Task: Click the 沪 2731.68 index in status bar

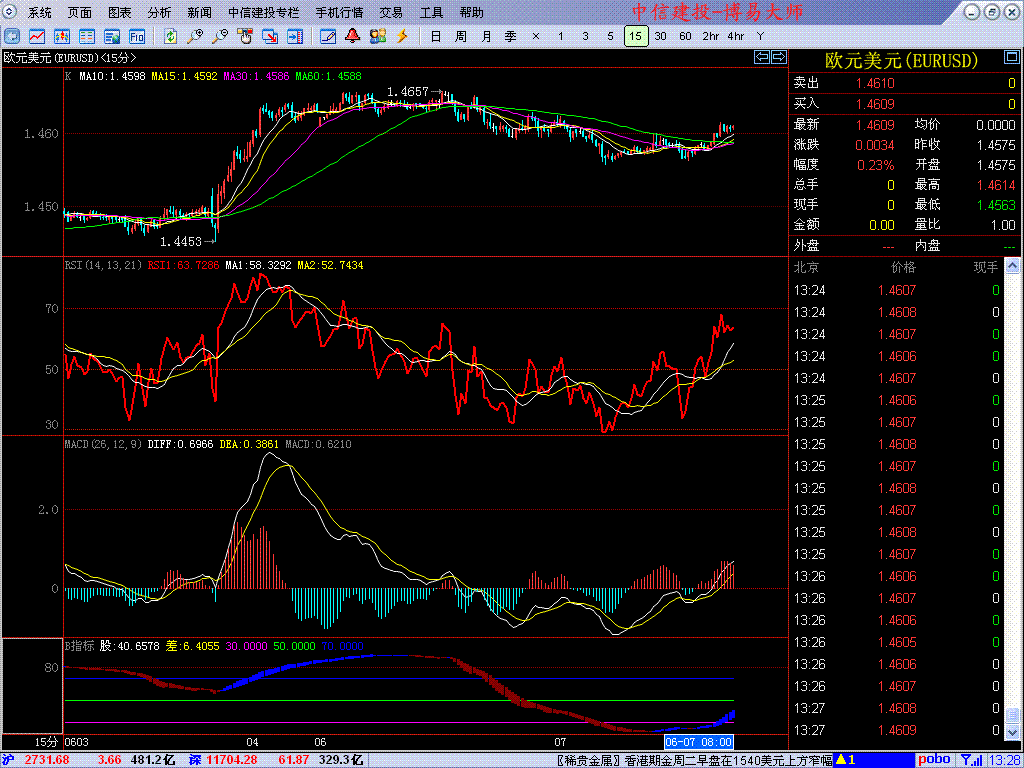Action: click(x=37, y=760)
